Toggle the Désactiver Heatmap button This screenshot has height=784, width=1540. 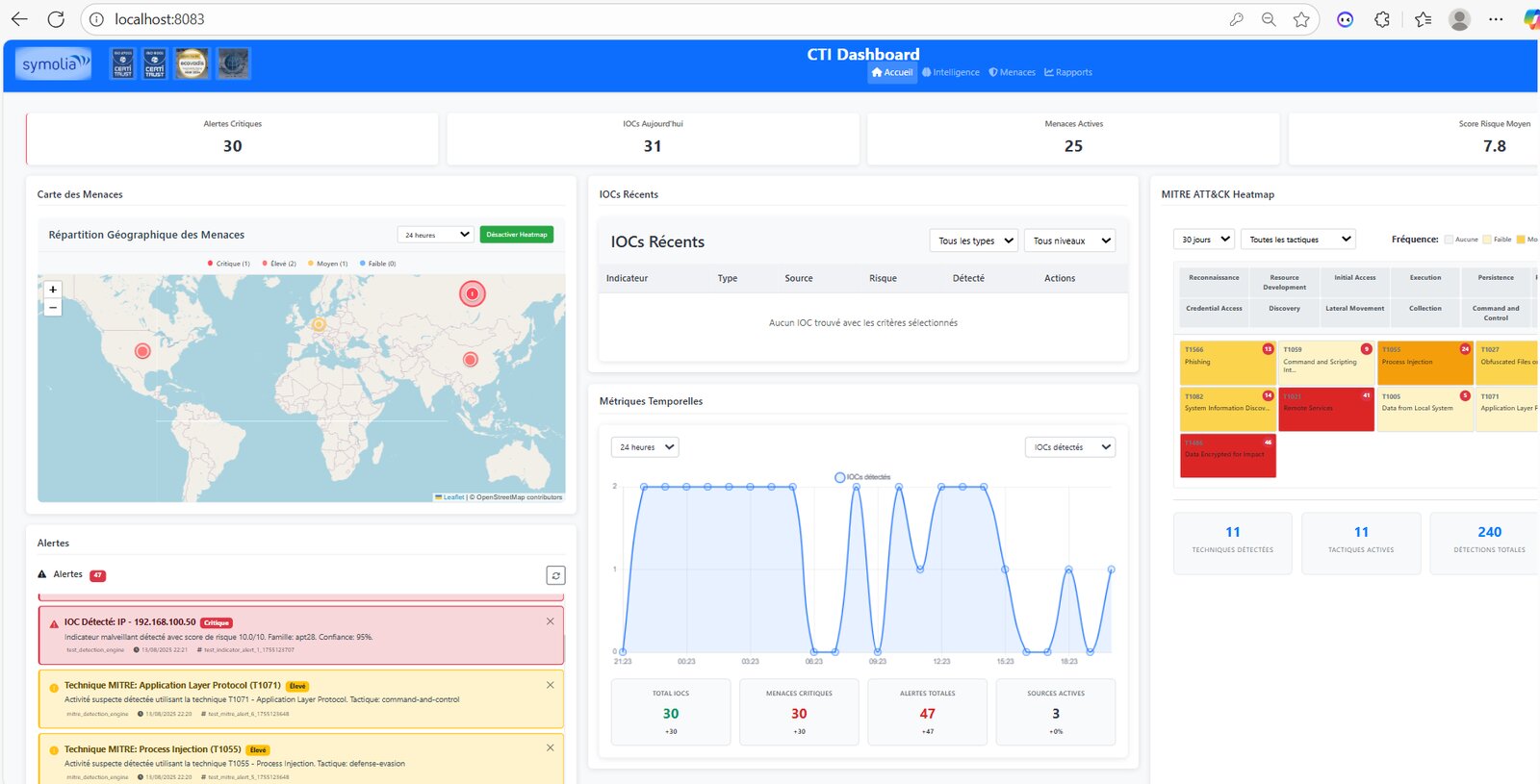tap(517, 235)
